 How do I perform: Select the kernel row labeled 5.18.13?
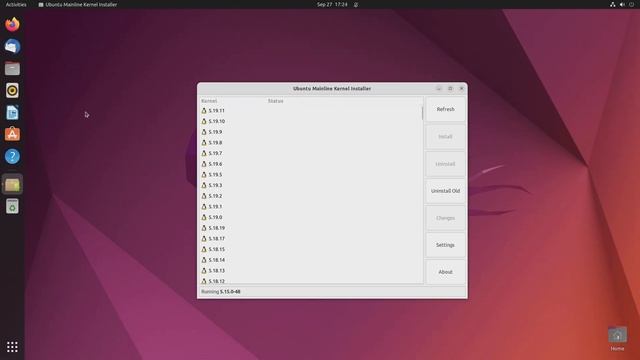(x=311, y=270)
